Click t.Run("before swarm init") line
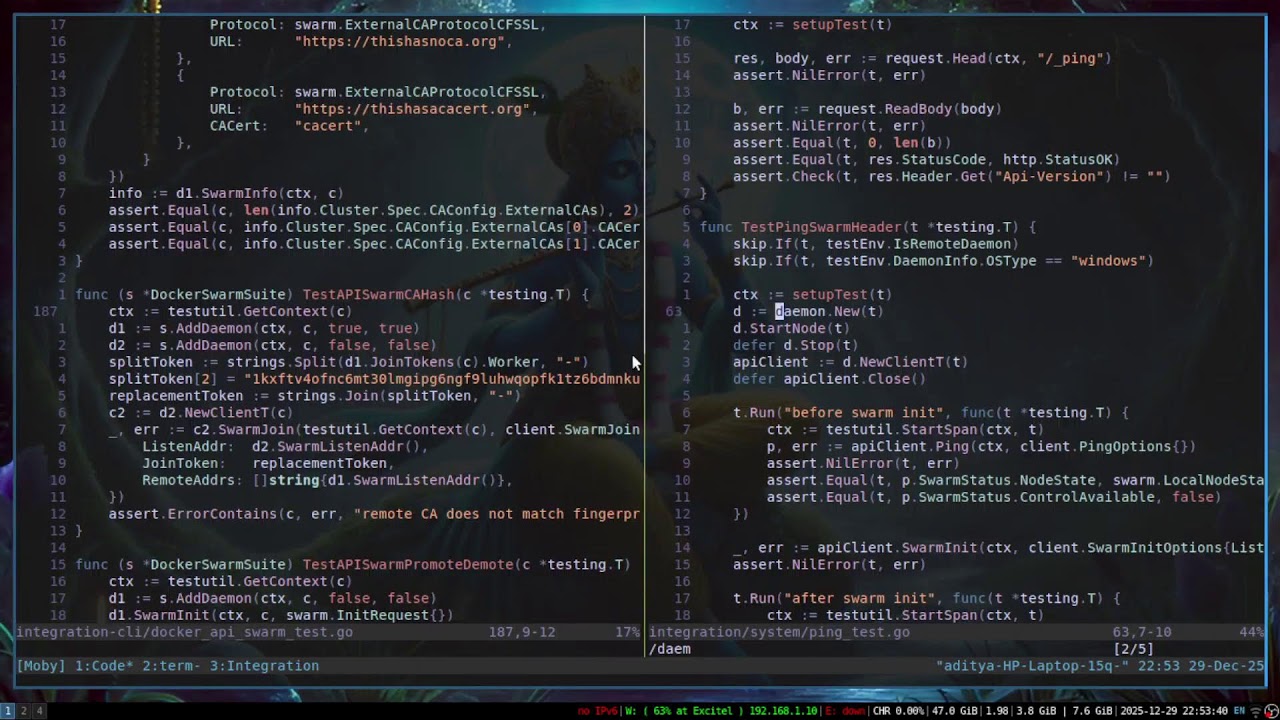 point(931,413)
